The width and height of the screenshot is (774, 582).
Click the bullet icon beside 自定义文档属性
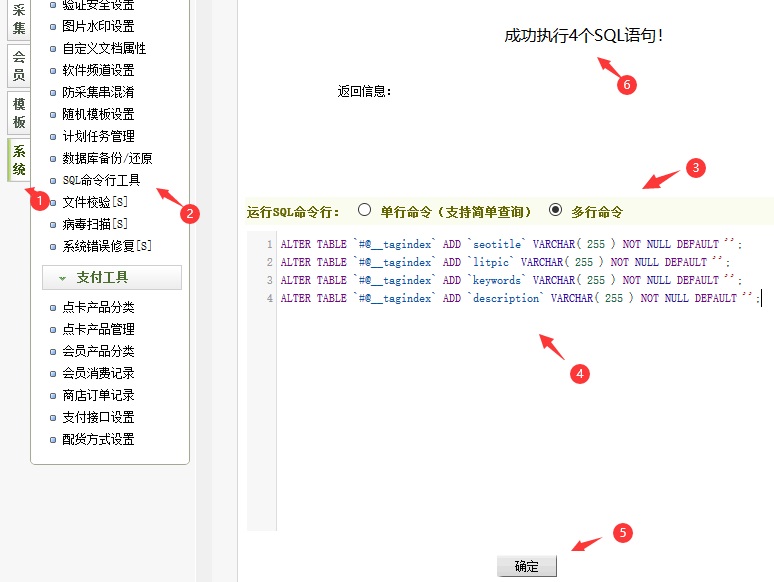[53, 48]
